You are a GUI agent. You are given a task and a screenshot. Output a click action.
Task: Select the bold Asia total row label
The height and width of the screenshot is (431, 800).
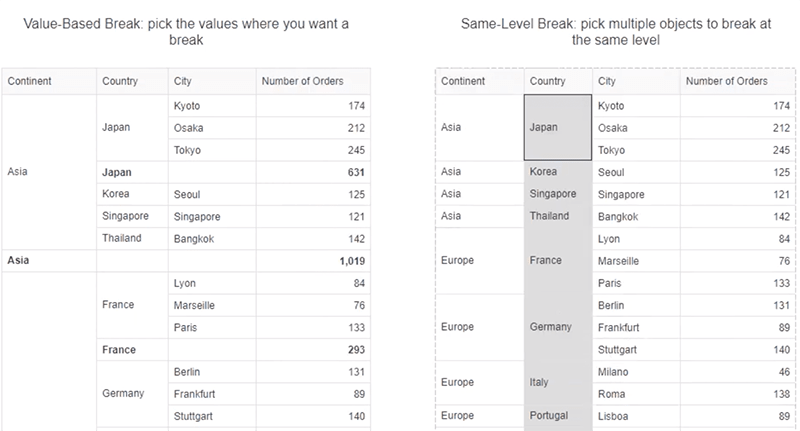pyautogui.click(x=18, y=261)
